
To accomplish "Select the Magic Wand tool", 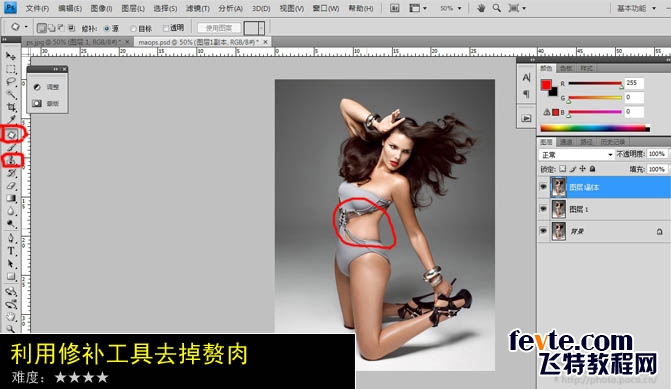I will [11, 95].
